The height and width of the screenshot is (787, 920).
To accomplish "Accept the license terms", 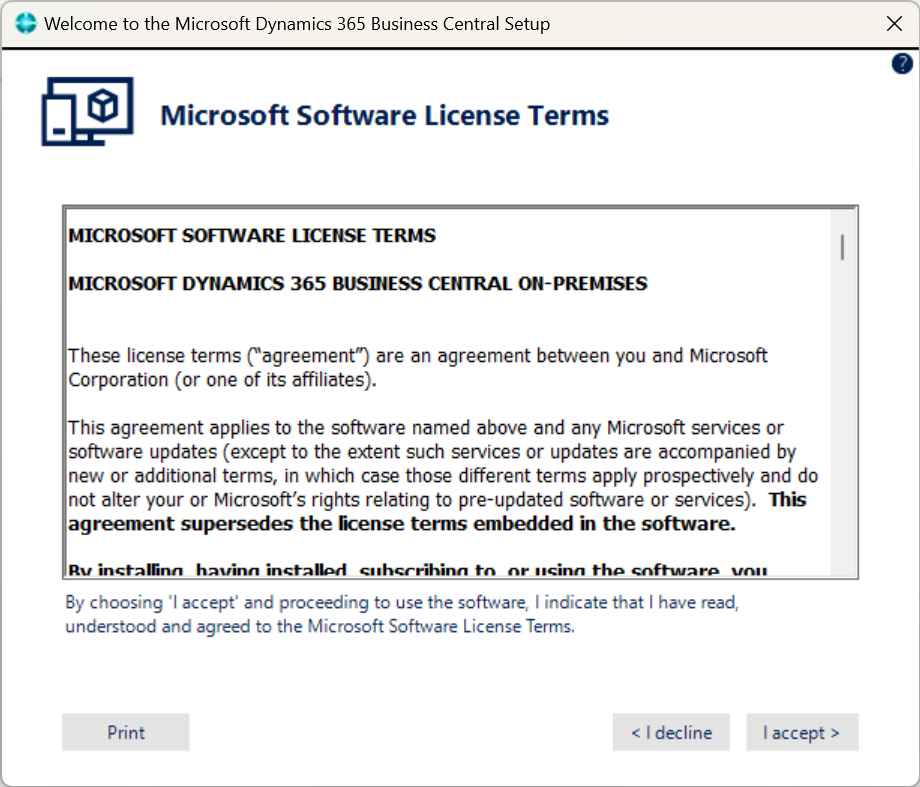I will point(801,732).
